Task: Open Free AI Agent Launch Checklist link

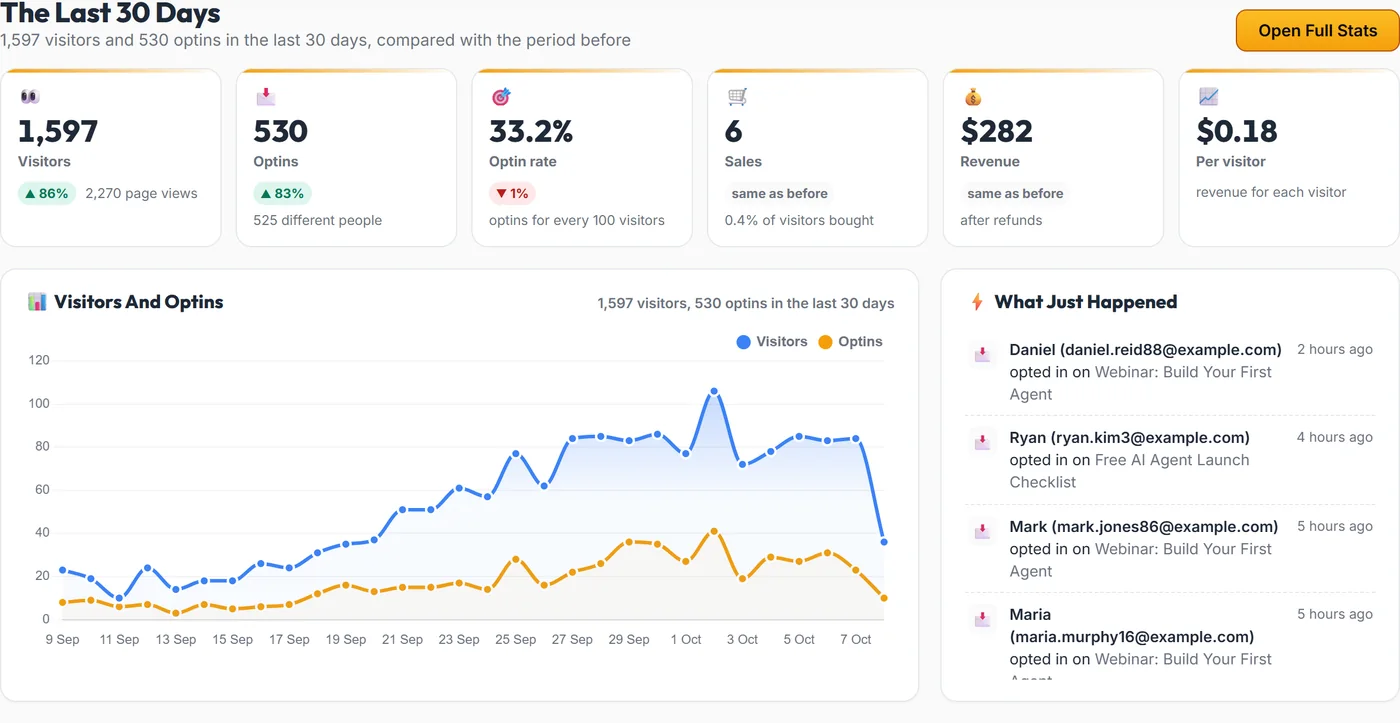Action: coord(1129,471)
